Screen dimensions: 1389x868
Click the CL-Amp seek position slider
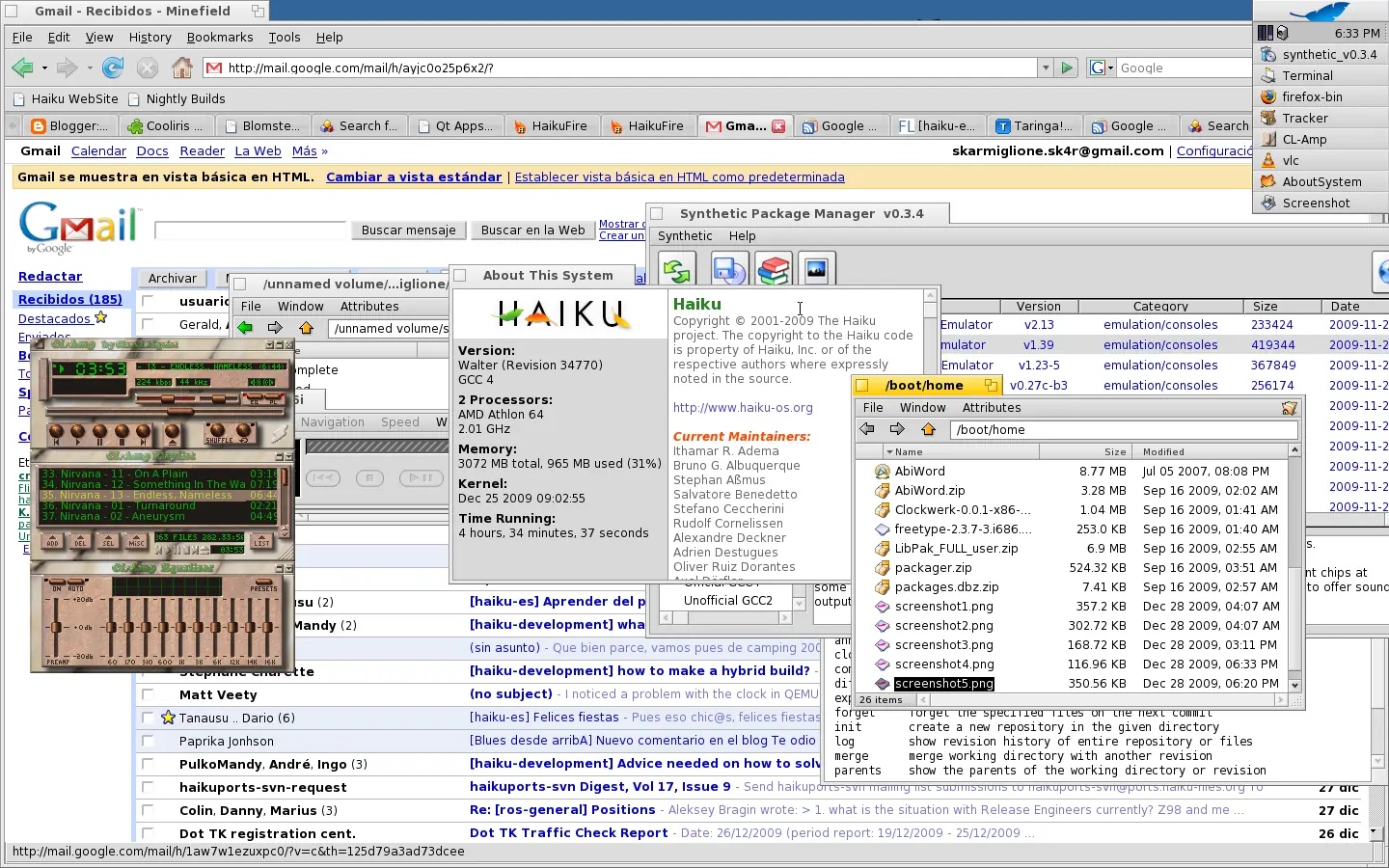click(164, 413)
